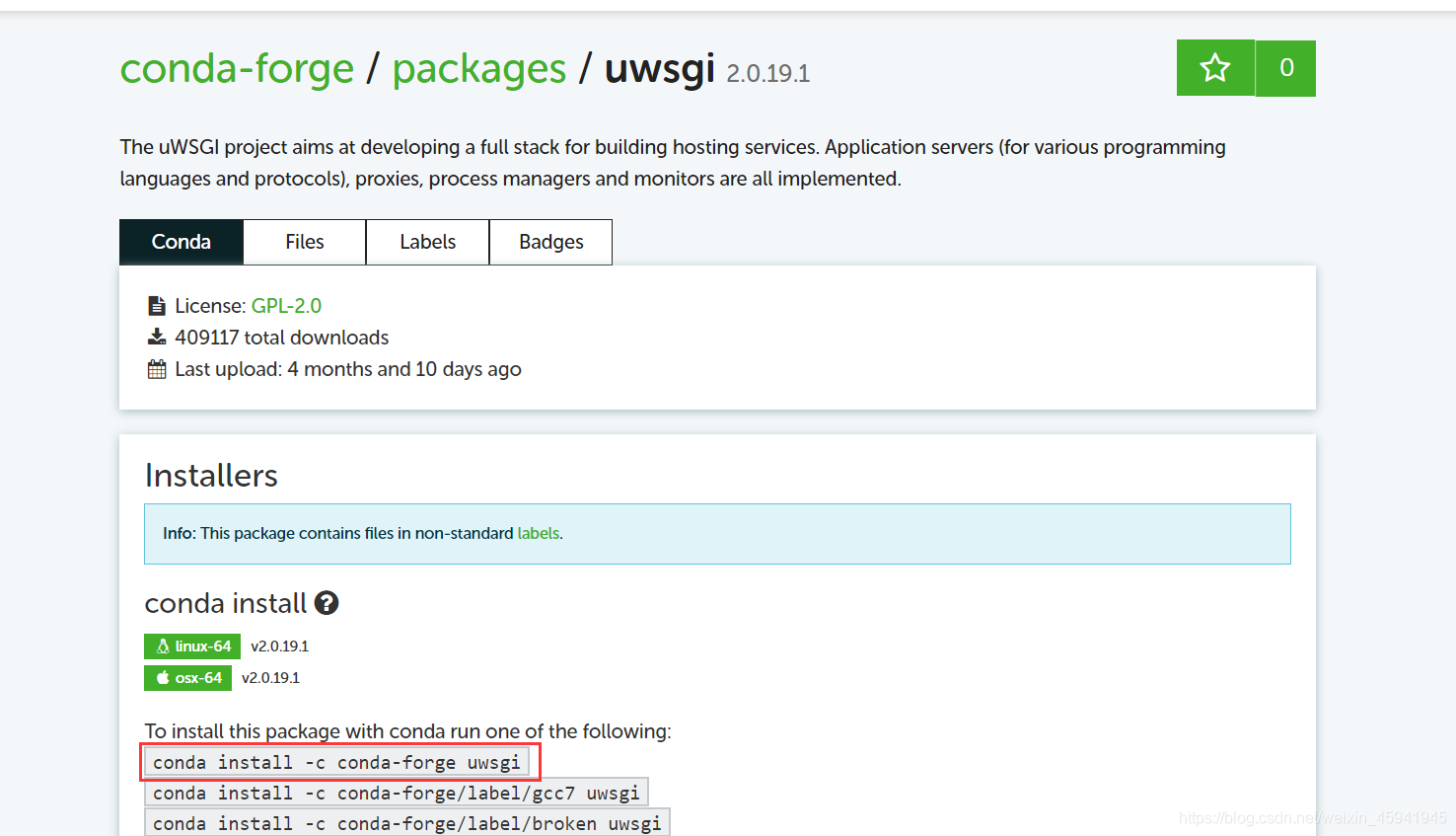Click 'To install this package with conda' text

(407, 731)
